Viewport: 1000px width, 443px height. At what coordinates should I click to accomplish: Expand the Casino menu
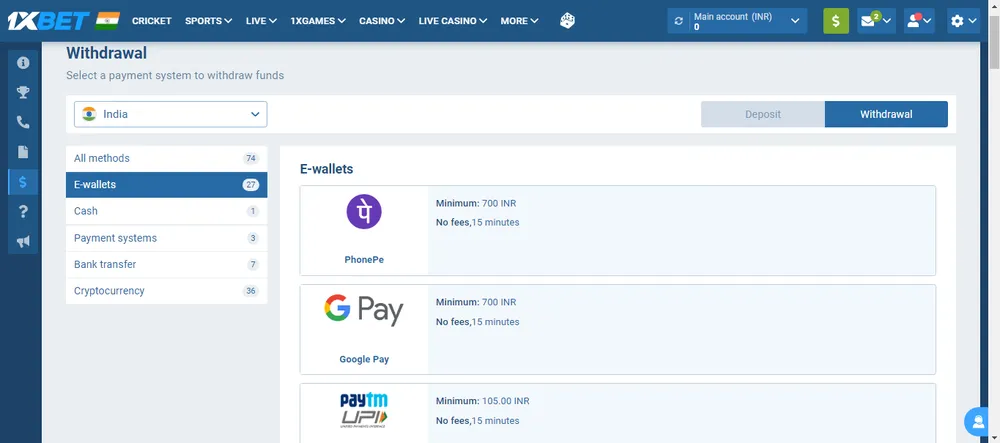[x=382, y=21]
